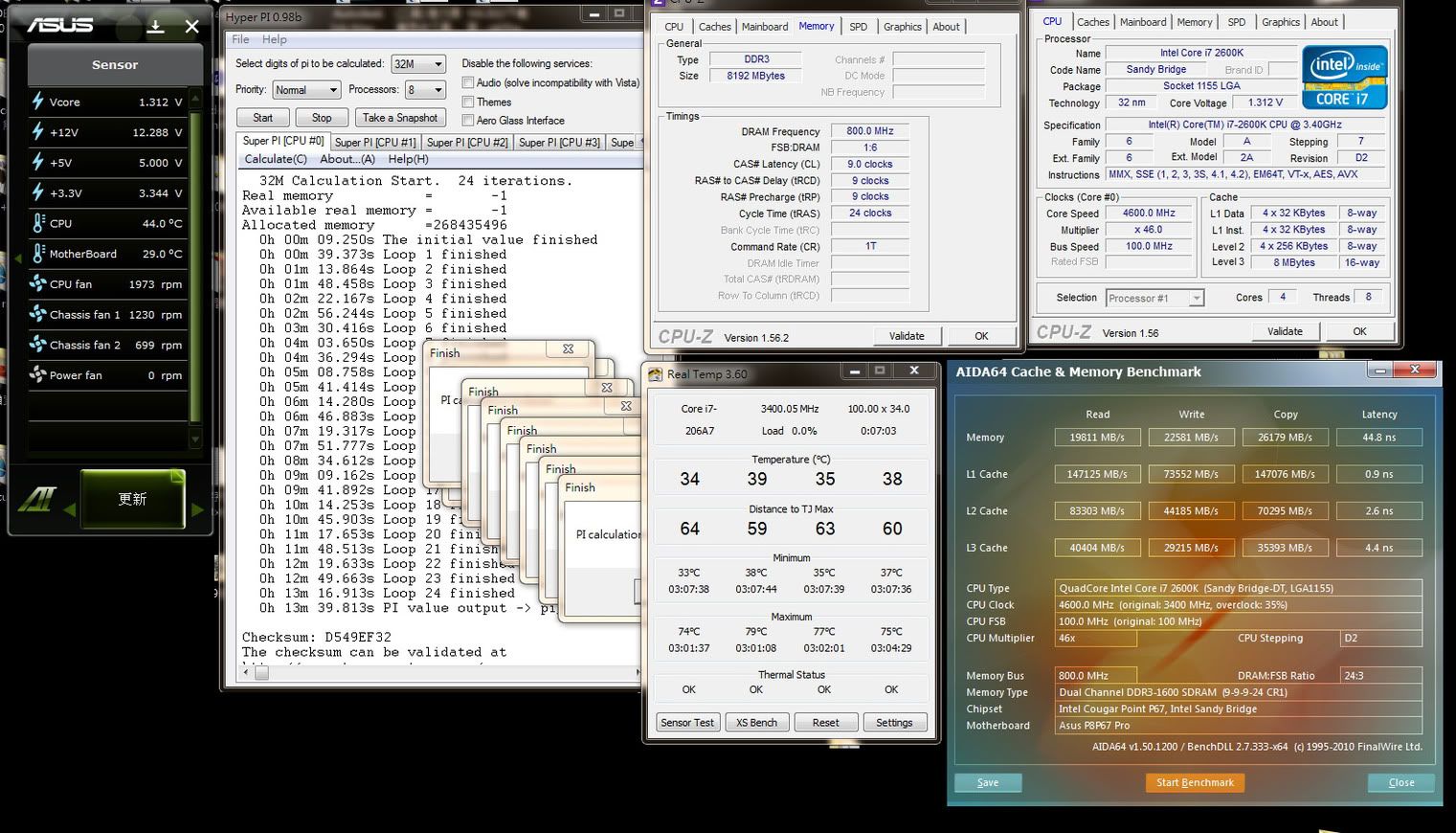1456x833 pixels.
Task: Click the left green arrow in ASUS panel
Action: tap(69, 510)
